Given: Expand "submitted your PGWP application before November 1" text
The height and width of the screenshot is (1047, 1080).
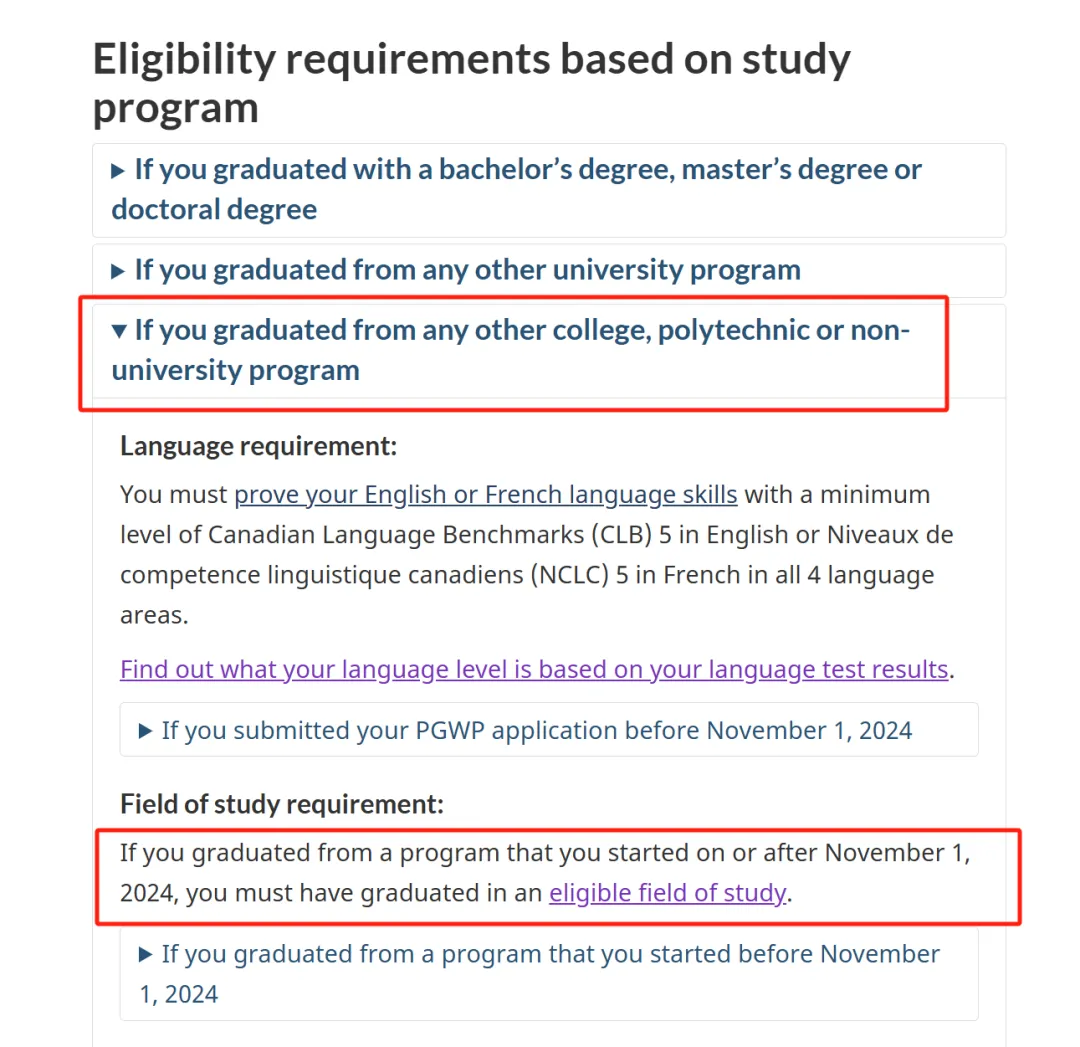Looking at the screenshot, I should point(537,730).
